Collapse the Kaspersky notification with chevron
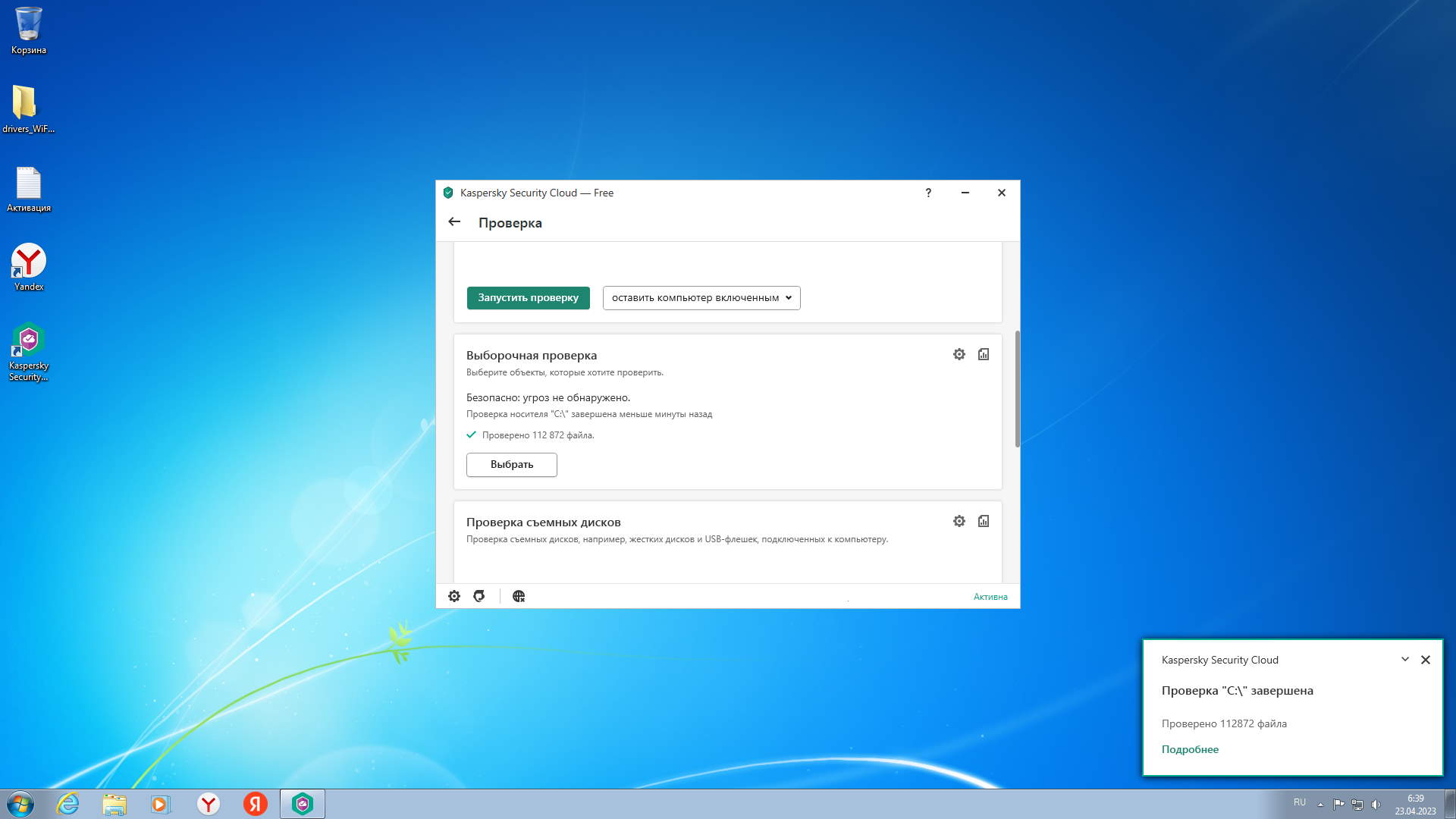1456x819 pixels. pos(1404,659)
